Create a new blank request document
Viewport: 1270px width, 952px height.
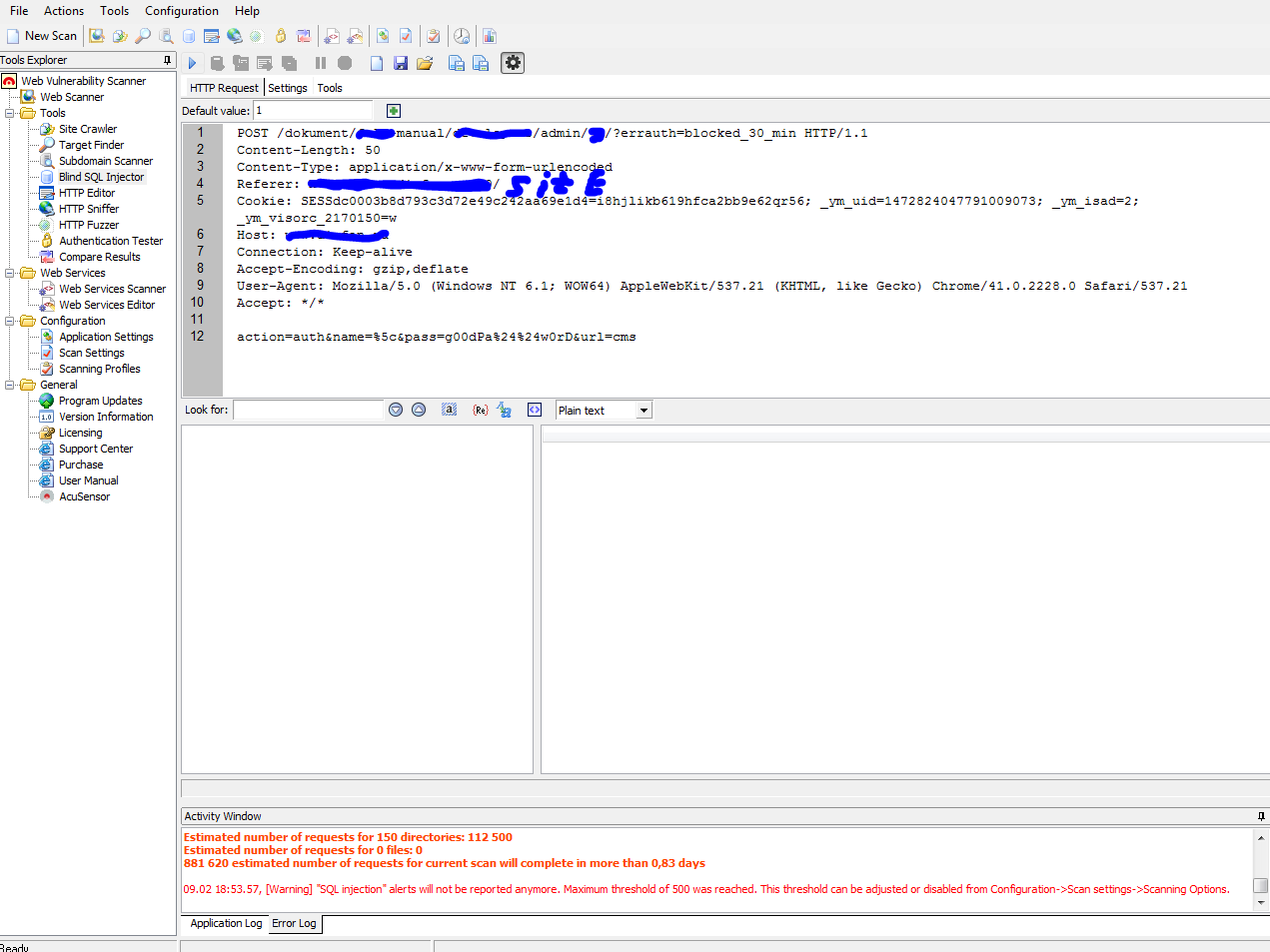(x=376, y=63)
